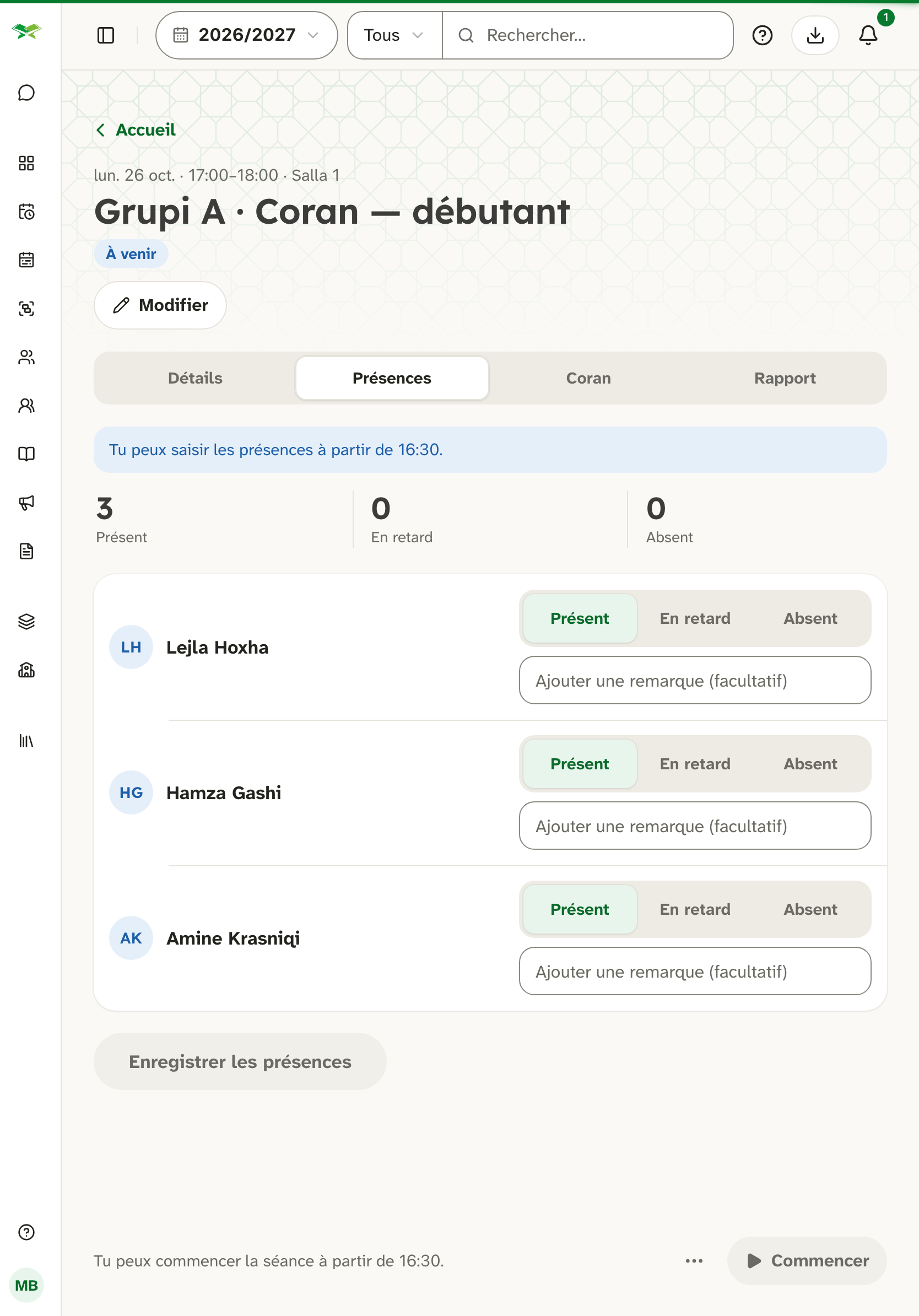Open the Coran tab

(x=588, y=378)
